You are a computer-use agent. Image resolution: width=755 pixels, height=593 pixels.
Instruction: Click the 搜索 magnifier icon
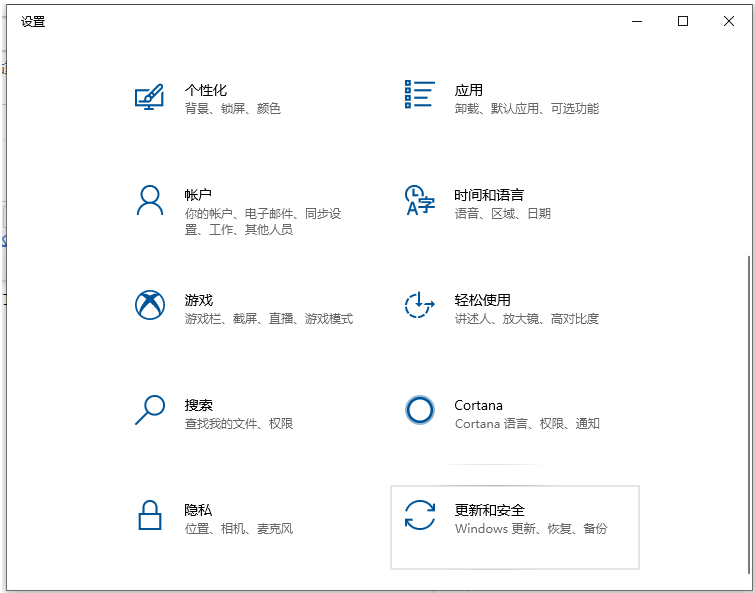150,410
